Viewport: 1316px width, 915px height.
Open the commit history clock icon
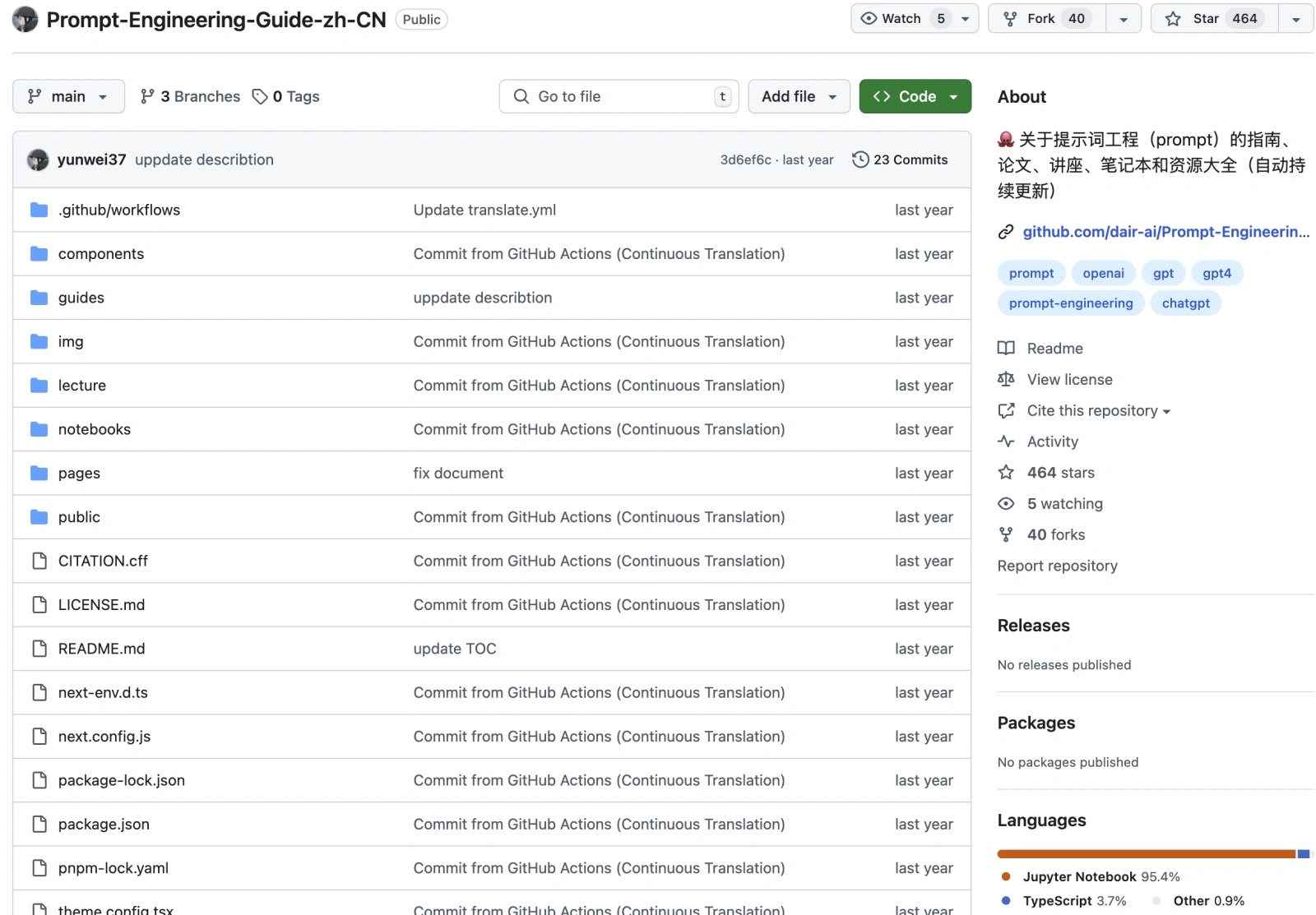pos(860,159)
